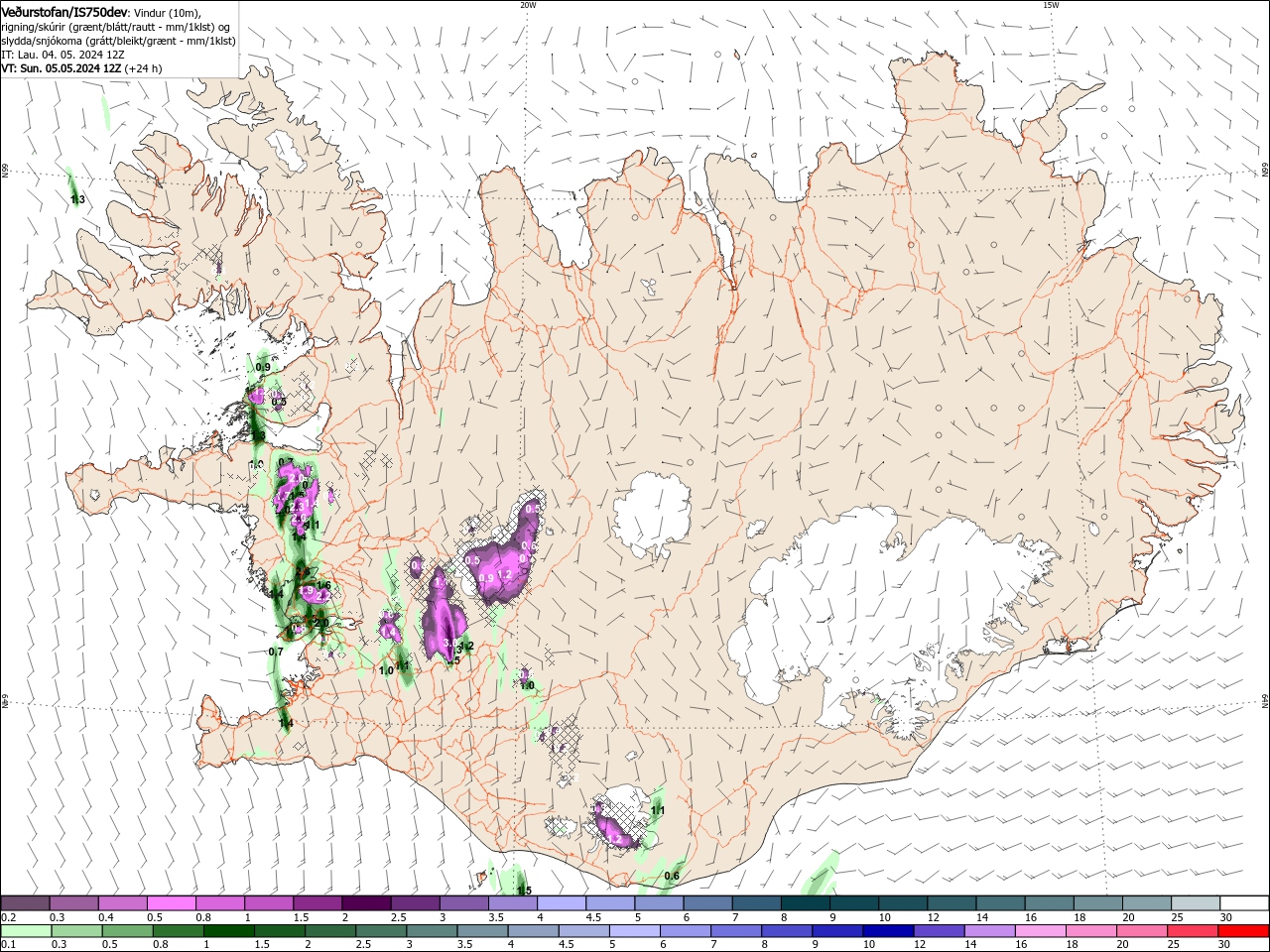The width and height of the screenshot is (1270, 952).
Task: Click the 1.5 value at the bottom edge of the map
Action: click(524, 891)
